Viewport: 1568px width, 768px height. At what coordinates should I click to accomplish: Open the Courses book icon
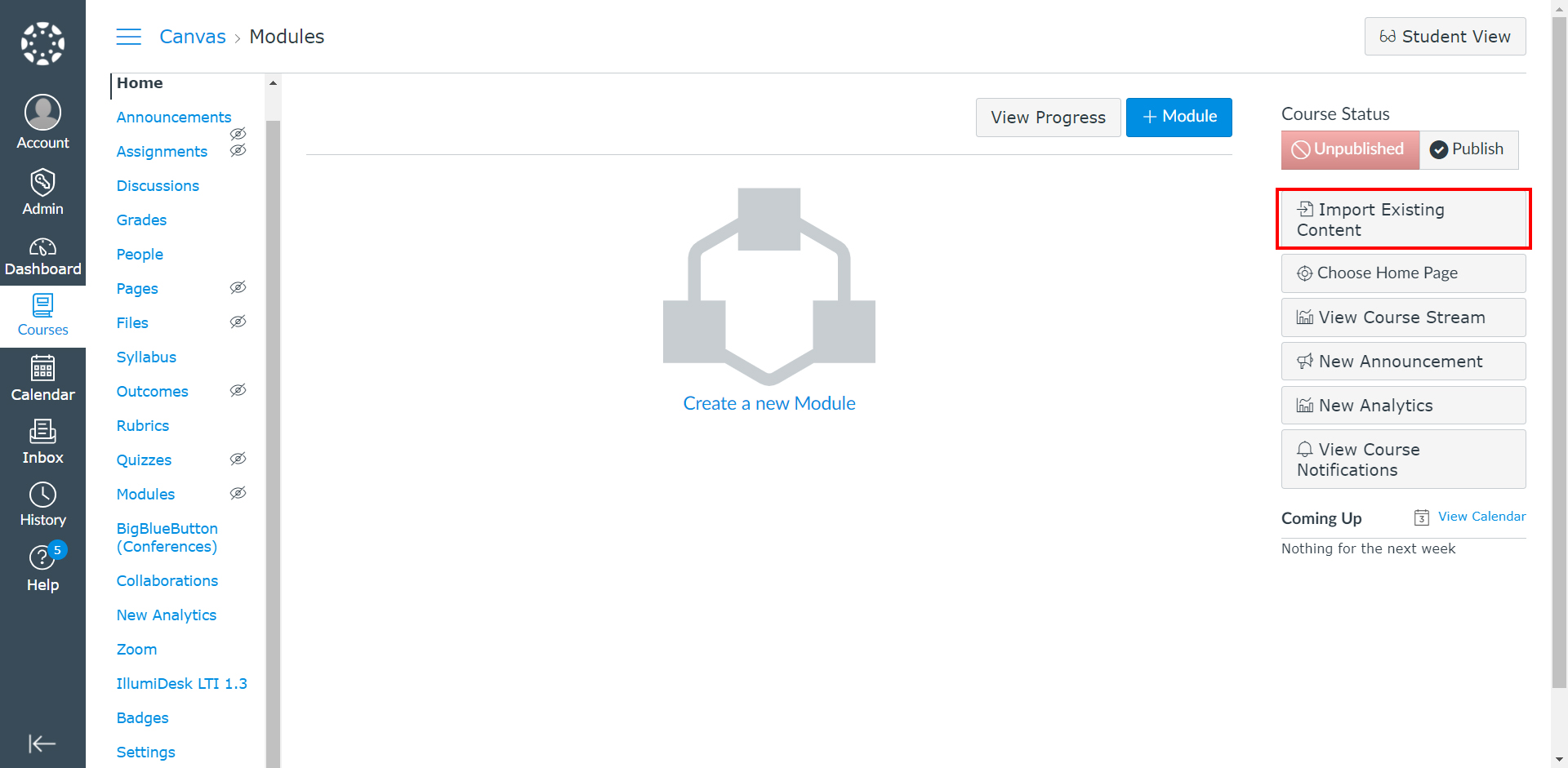click(42, 306)
